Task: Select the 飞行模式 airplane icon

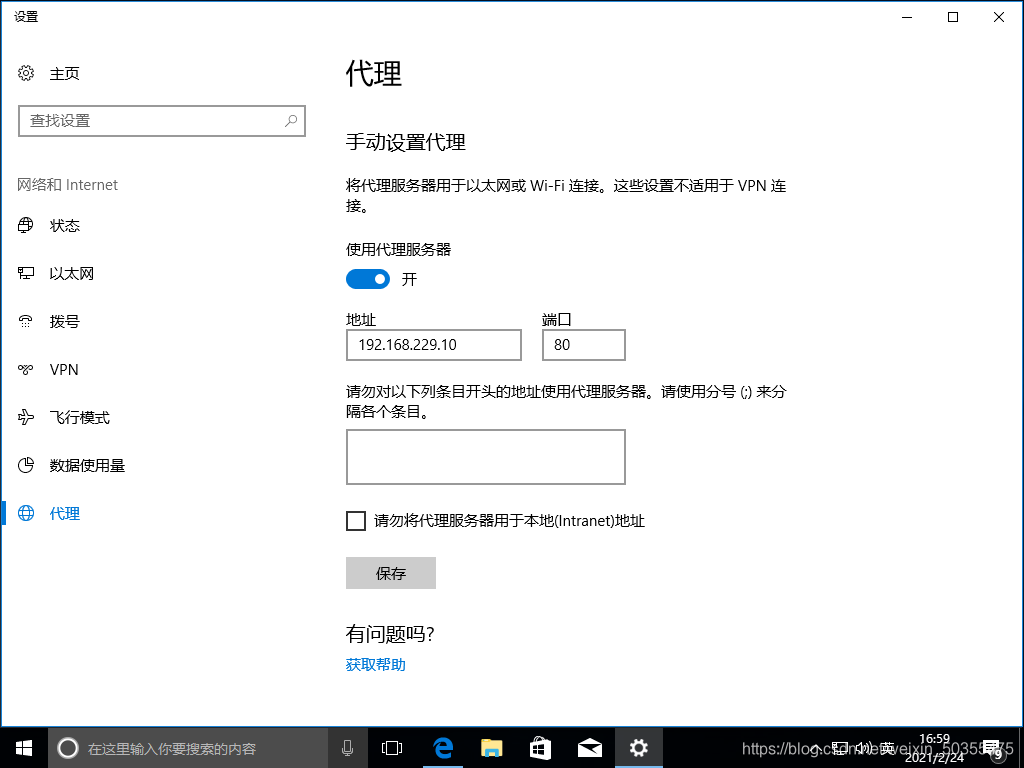Action: pyautogui.click(x=26, y=417)
